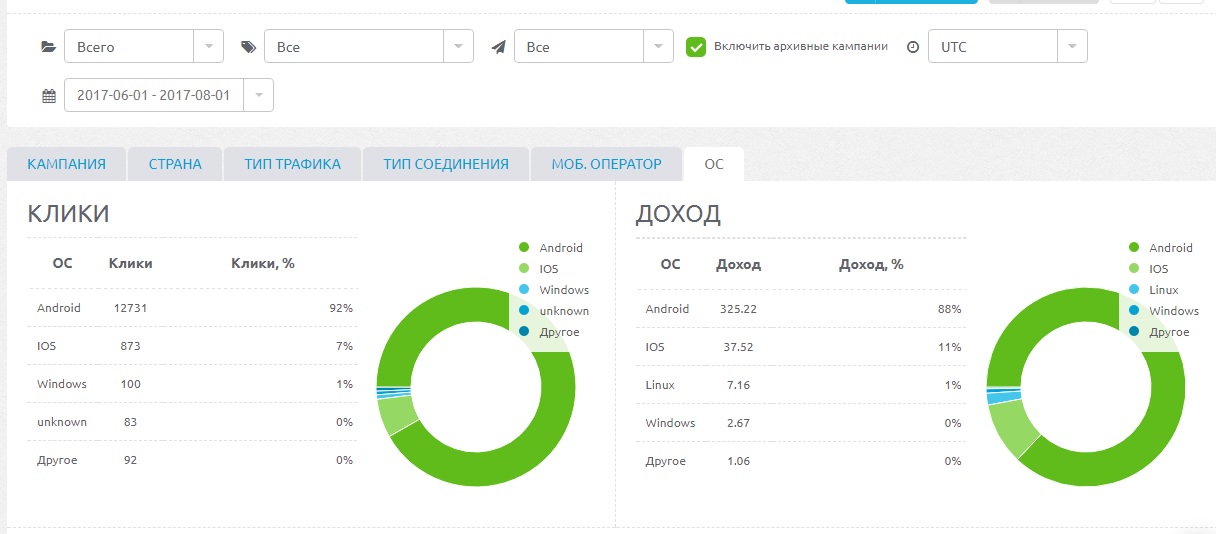Switch to the СТРАНА tab
Screen dimensions: 1216x534
[175, 164]
